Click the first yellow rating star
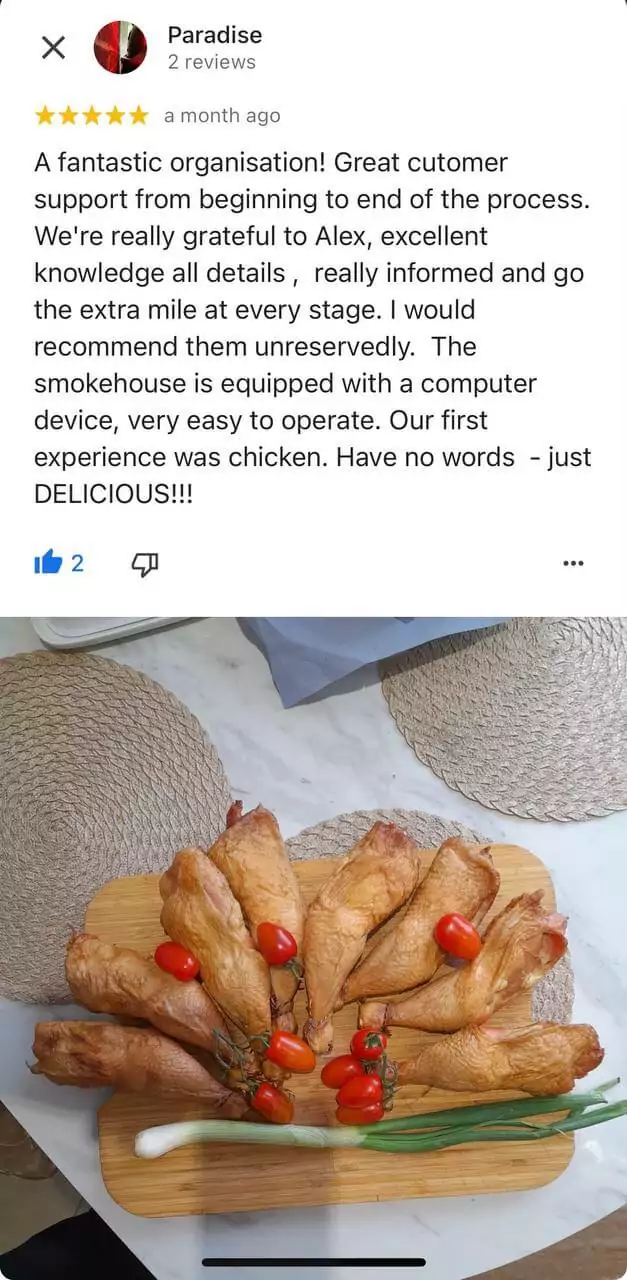Viewport: 627px width, 1280px height. tap(45, 116)
